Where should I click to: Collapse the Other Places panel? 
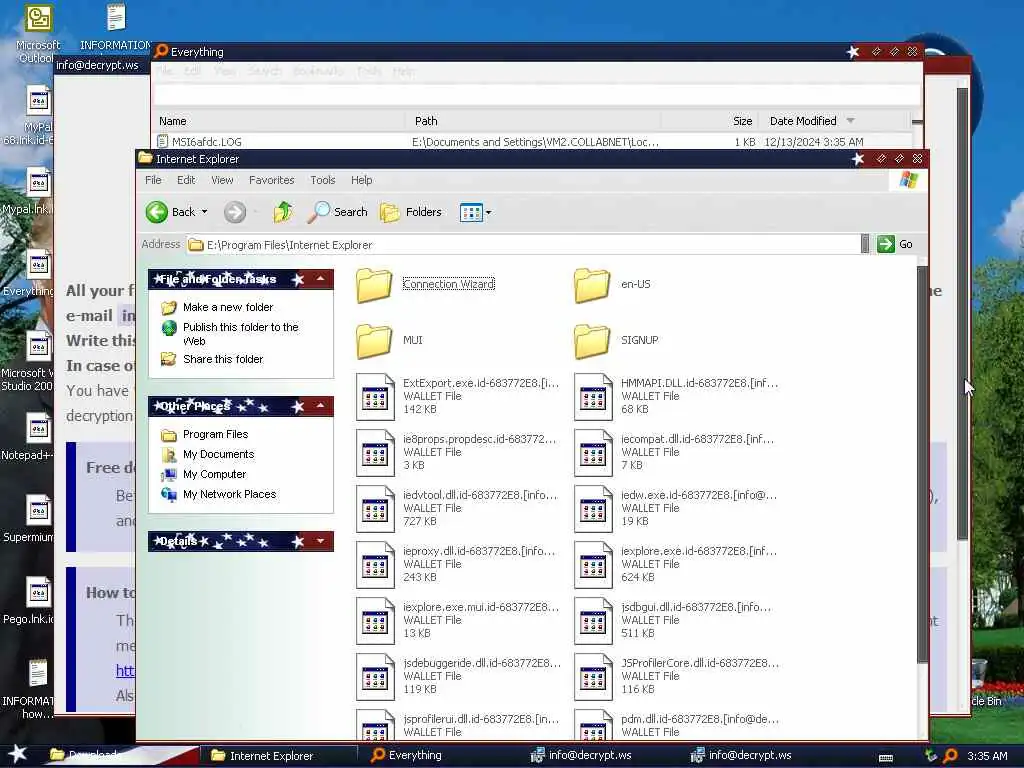point(321,406)
